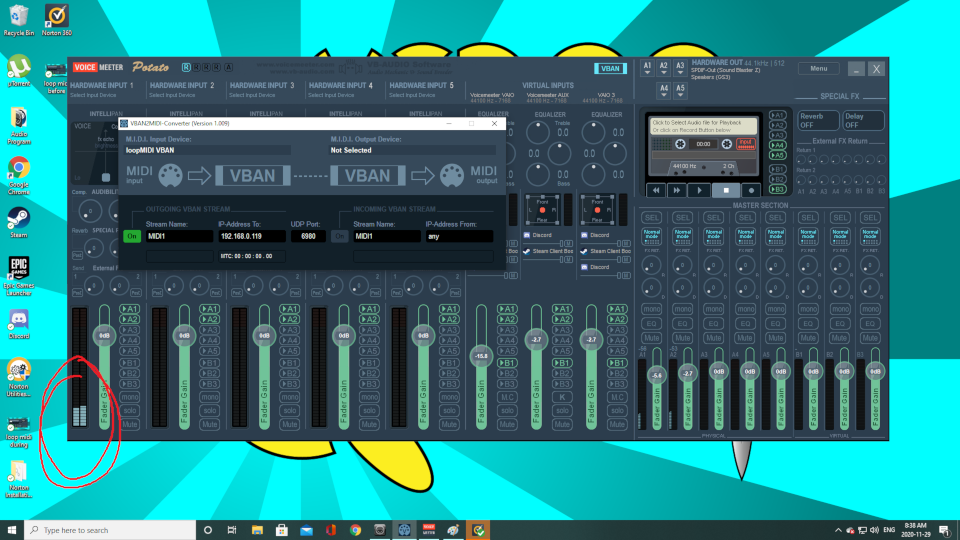This screenshot has width=960, height=540.
Task: Fast-forward the cassette recorder
Action: [677, 190]
